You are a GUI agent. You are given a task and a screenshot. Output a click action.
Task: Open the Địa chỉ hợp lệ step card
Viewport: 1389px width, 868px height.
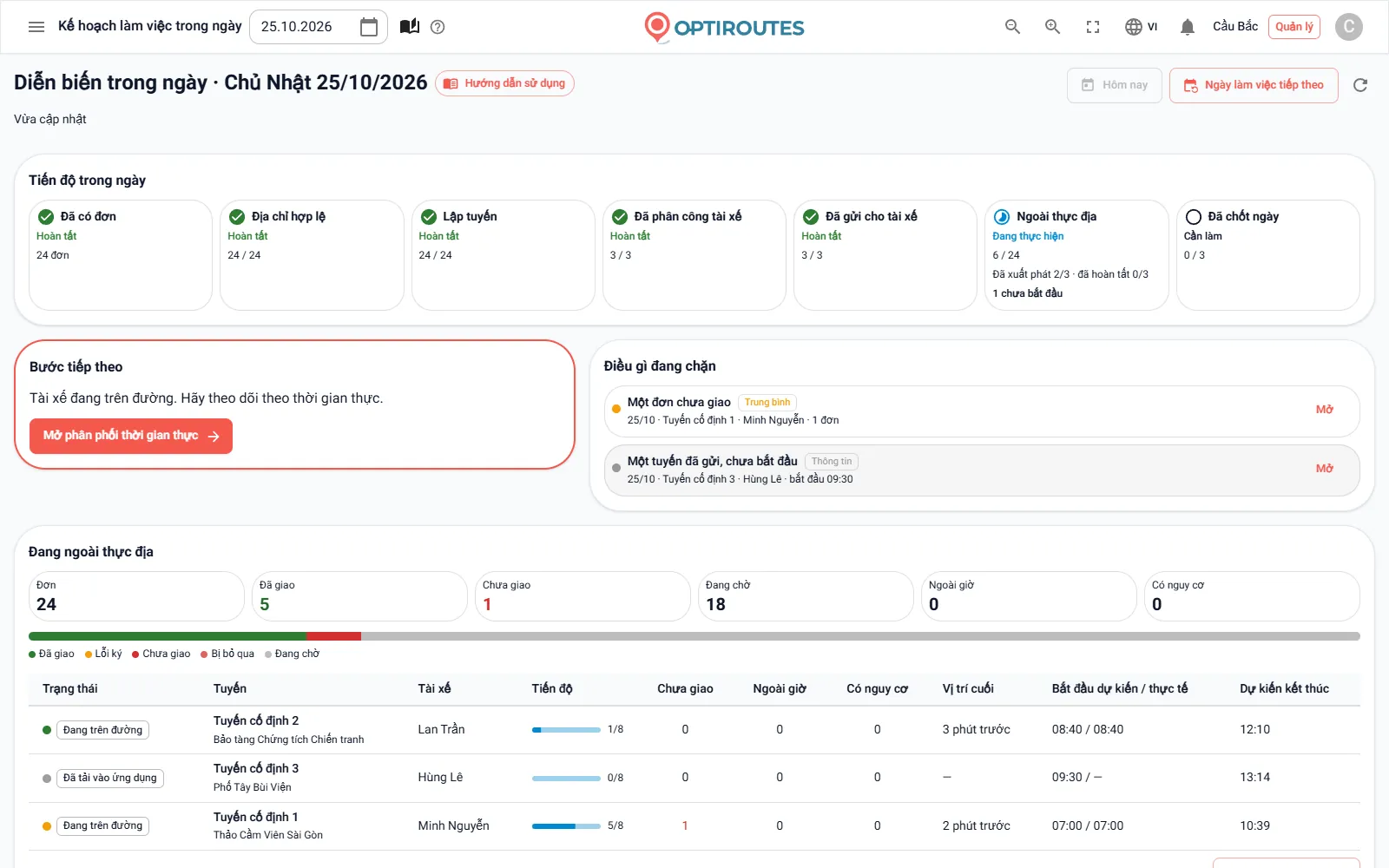click(x=312, y=255)
